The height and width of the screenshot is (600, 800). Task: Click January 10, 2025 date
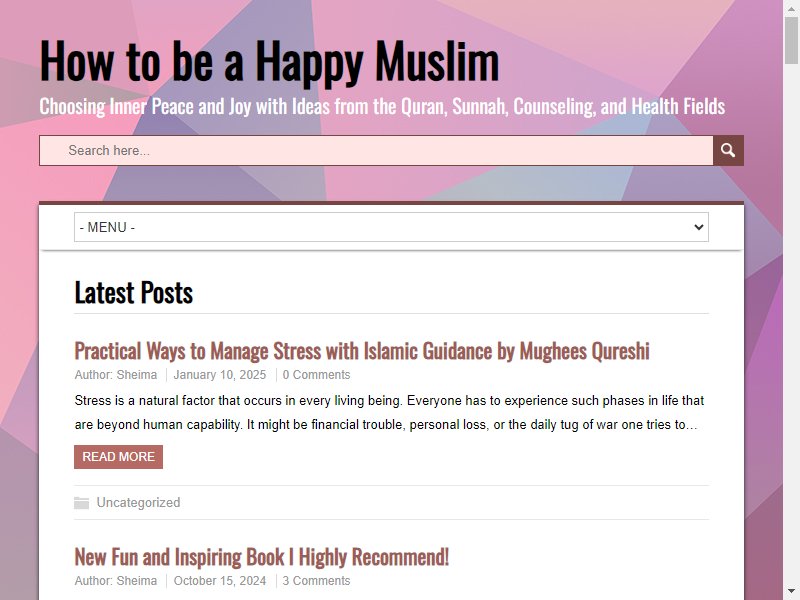click(220, 374)
